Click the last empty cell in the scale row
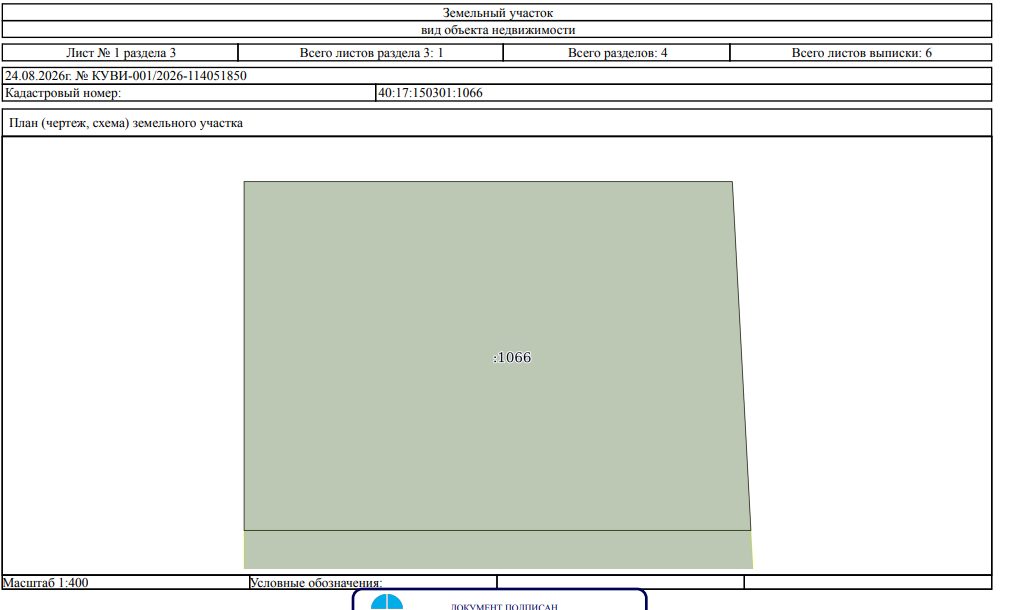Screen dimensions: 1010x610 pyautogui.click(x=868, y=582)
